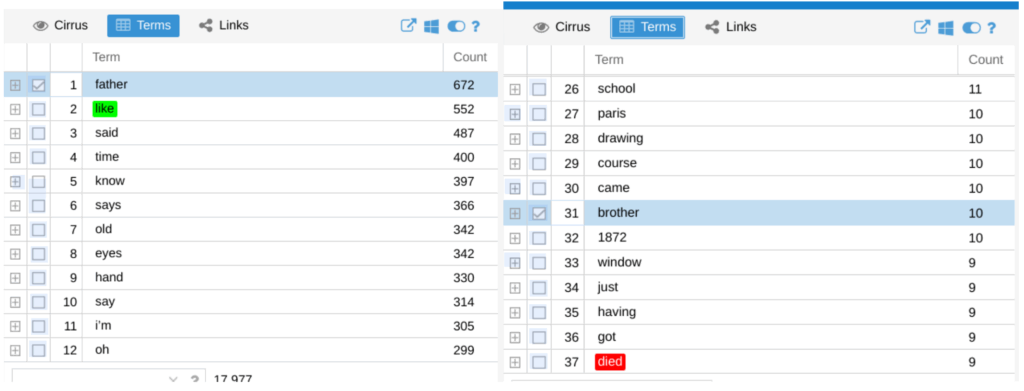Expand the row for term school
1024x391 pixels.
(515, 89)
